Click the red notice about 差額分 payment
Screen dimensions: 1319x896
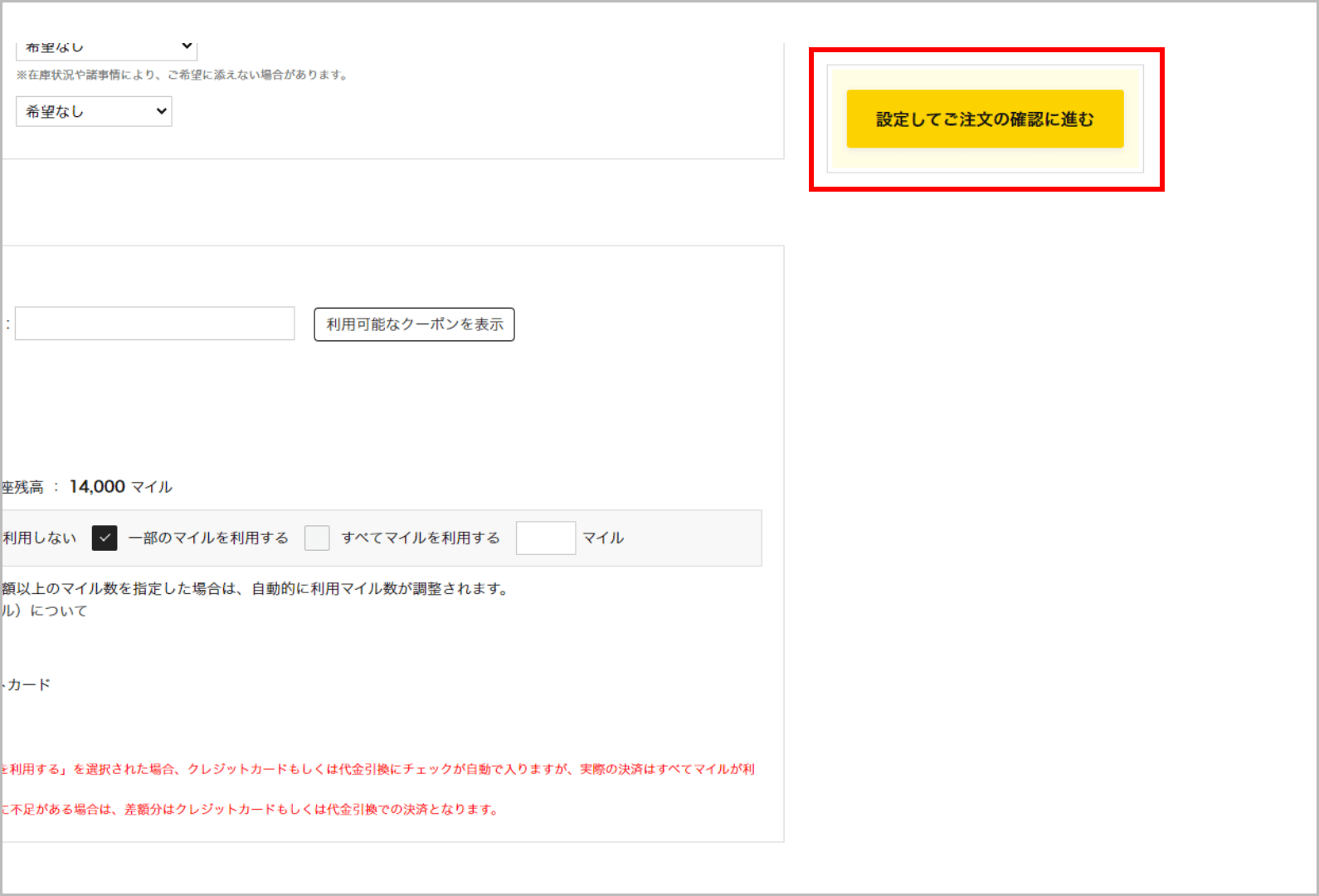point(250,810)
